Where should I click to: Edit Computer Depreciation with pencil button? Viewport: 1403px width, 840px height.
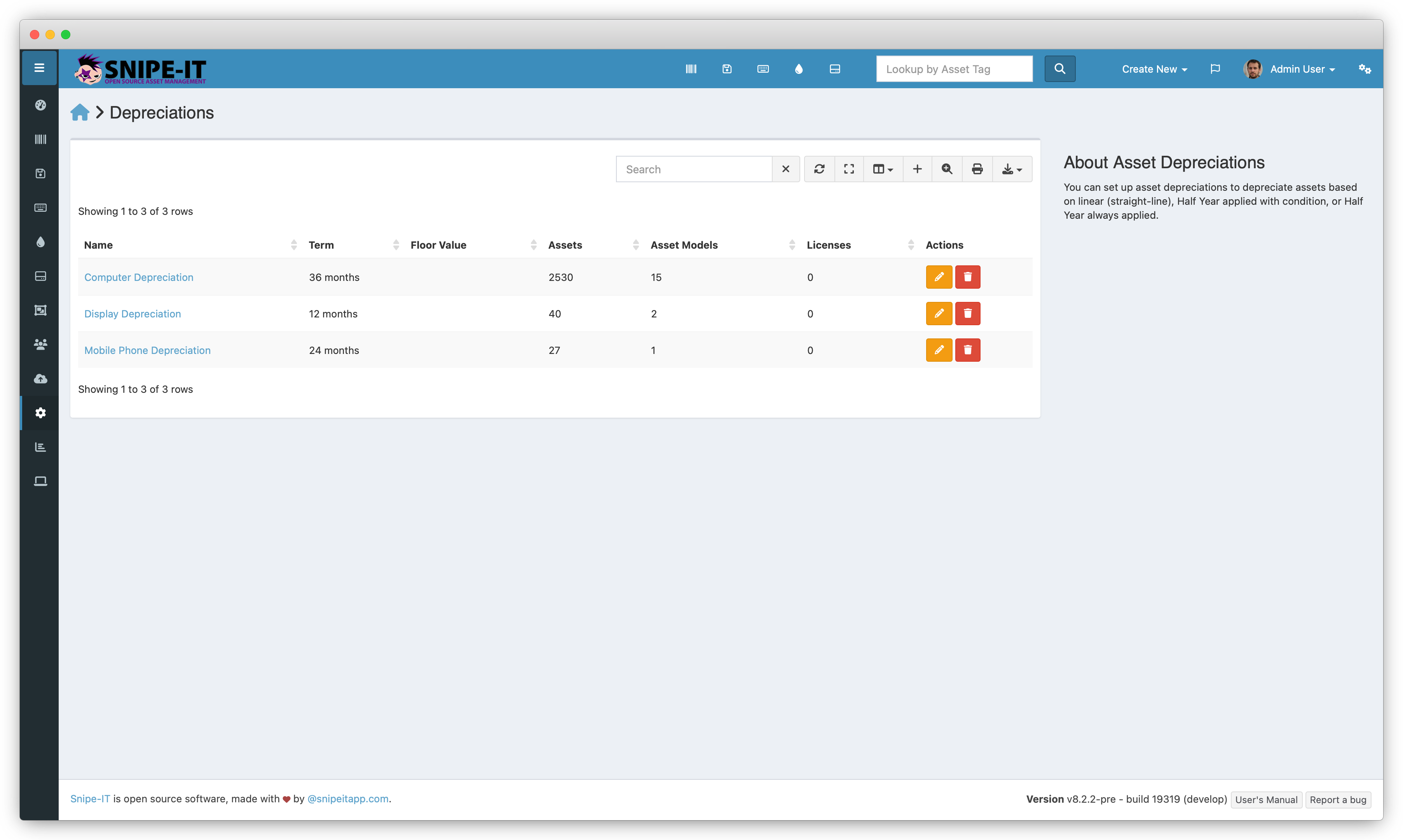pos(939,277)
